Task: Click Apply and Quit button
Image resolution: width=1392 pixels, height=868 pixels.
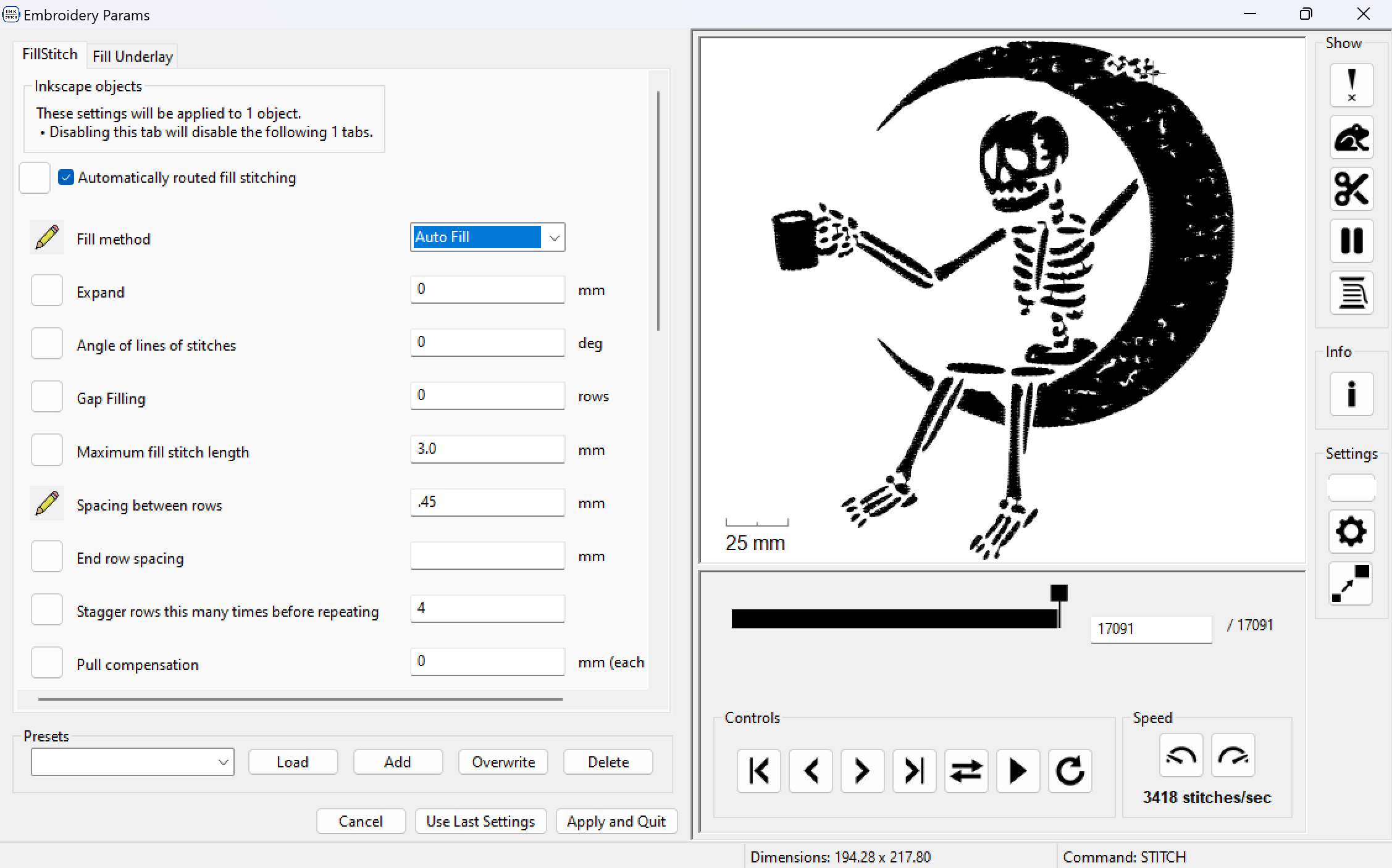Action: click(x=616, y=821)
